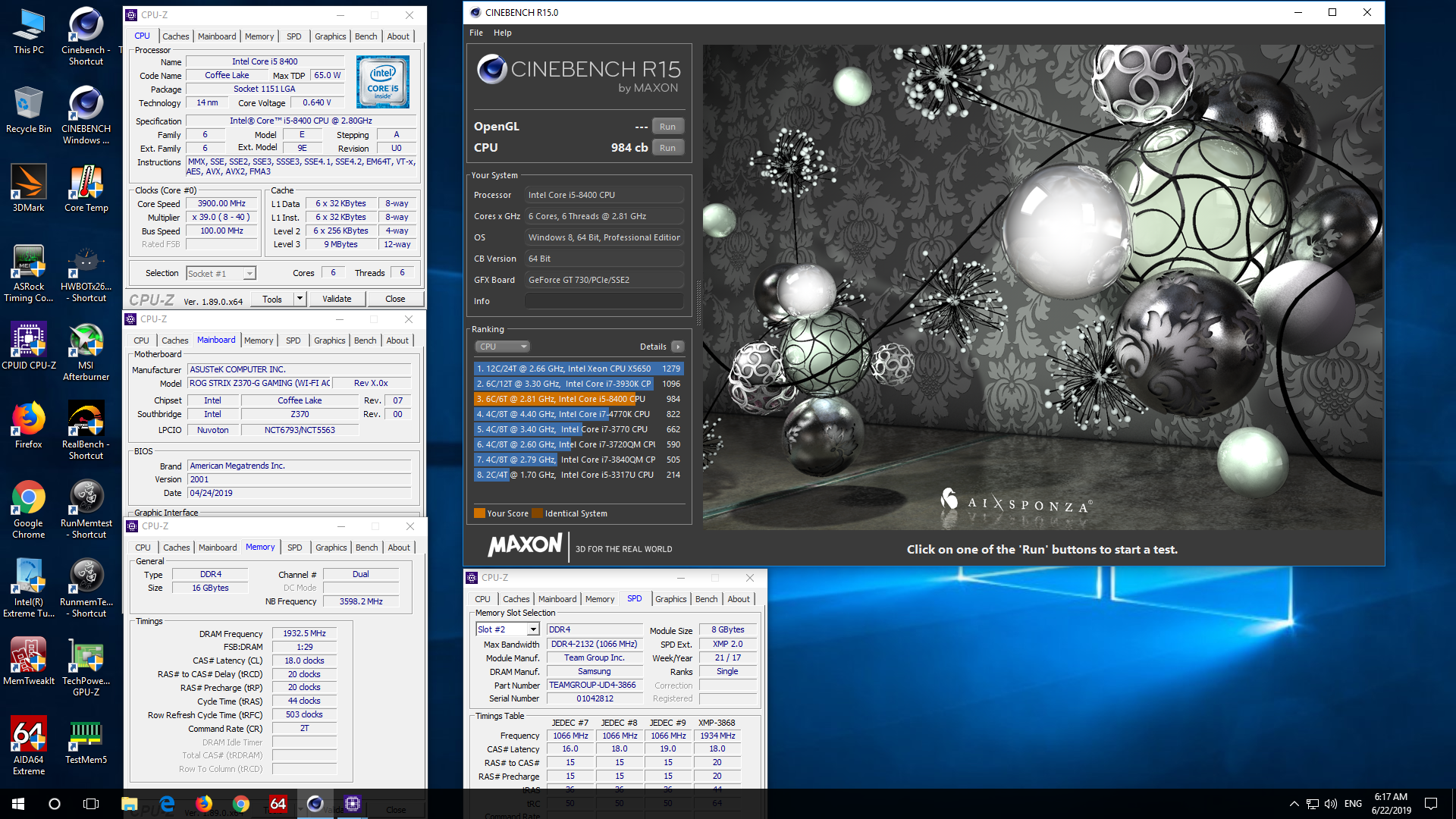Select Graphics tab in Mainboard CPU-Z window
The image size is (1456, 819).
click(330, 340)
